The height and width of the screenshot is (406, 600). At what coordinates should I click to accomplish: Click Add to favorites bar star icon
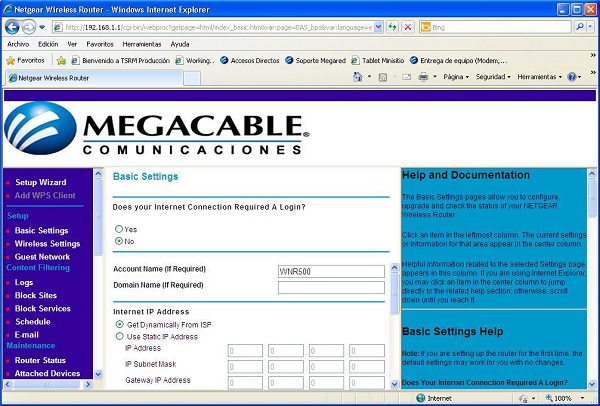pyautogui.click(x=61, y=60)
